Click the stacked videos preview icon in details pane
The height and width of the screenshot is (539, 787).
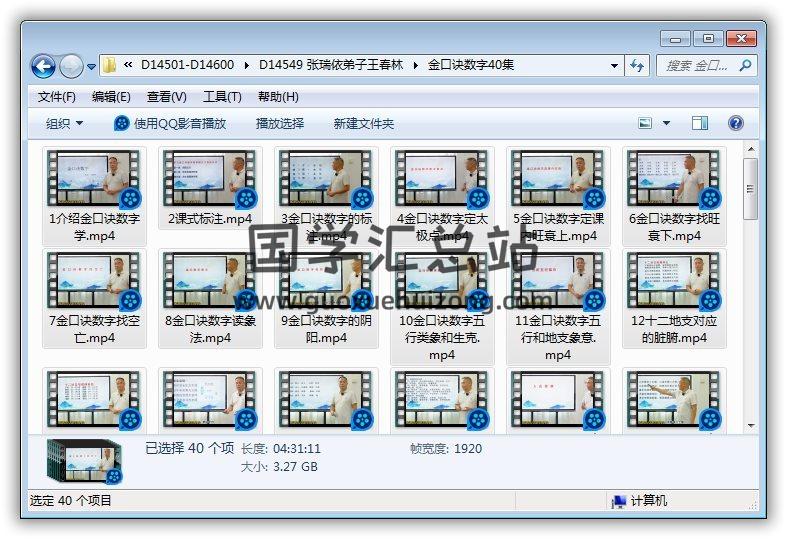[84, 461]
